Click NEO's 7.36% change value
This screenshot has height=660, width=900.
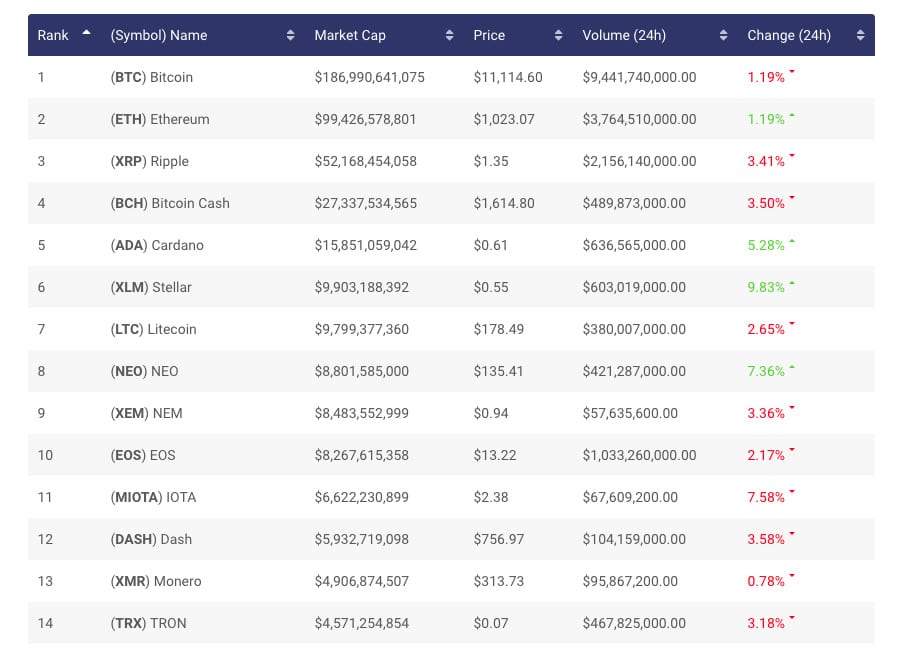[766, 371]
